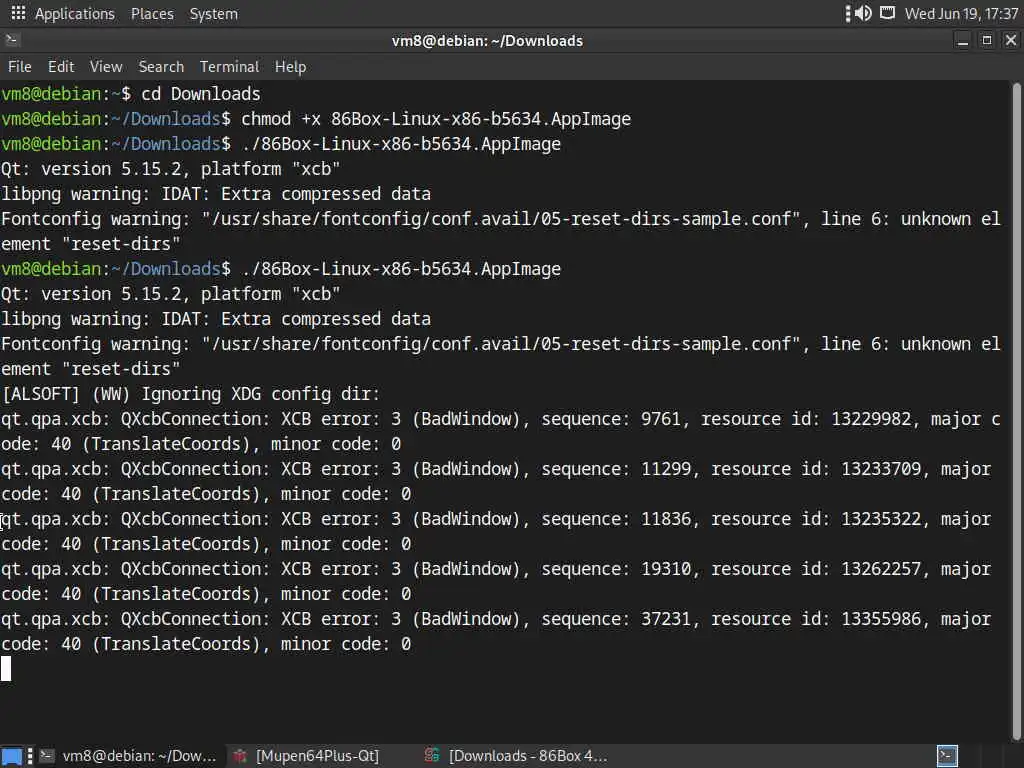
Task: Click the wired network tray icon
Action: [x=888, y=13]
